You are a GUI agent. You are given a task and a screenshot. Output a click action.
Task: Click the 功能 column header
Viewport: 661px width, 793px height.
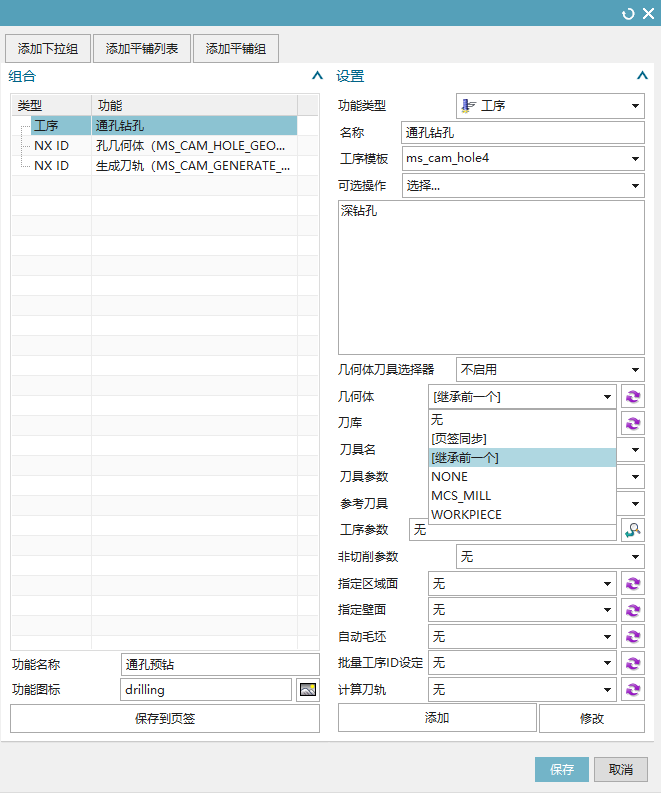(194, 105)
